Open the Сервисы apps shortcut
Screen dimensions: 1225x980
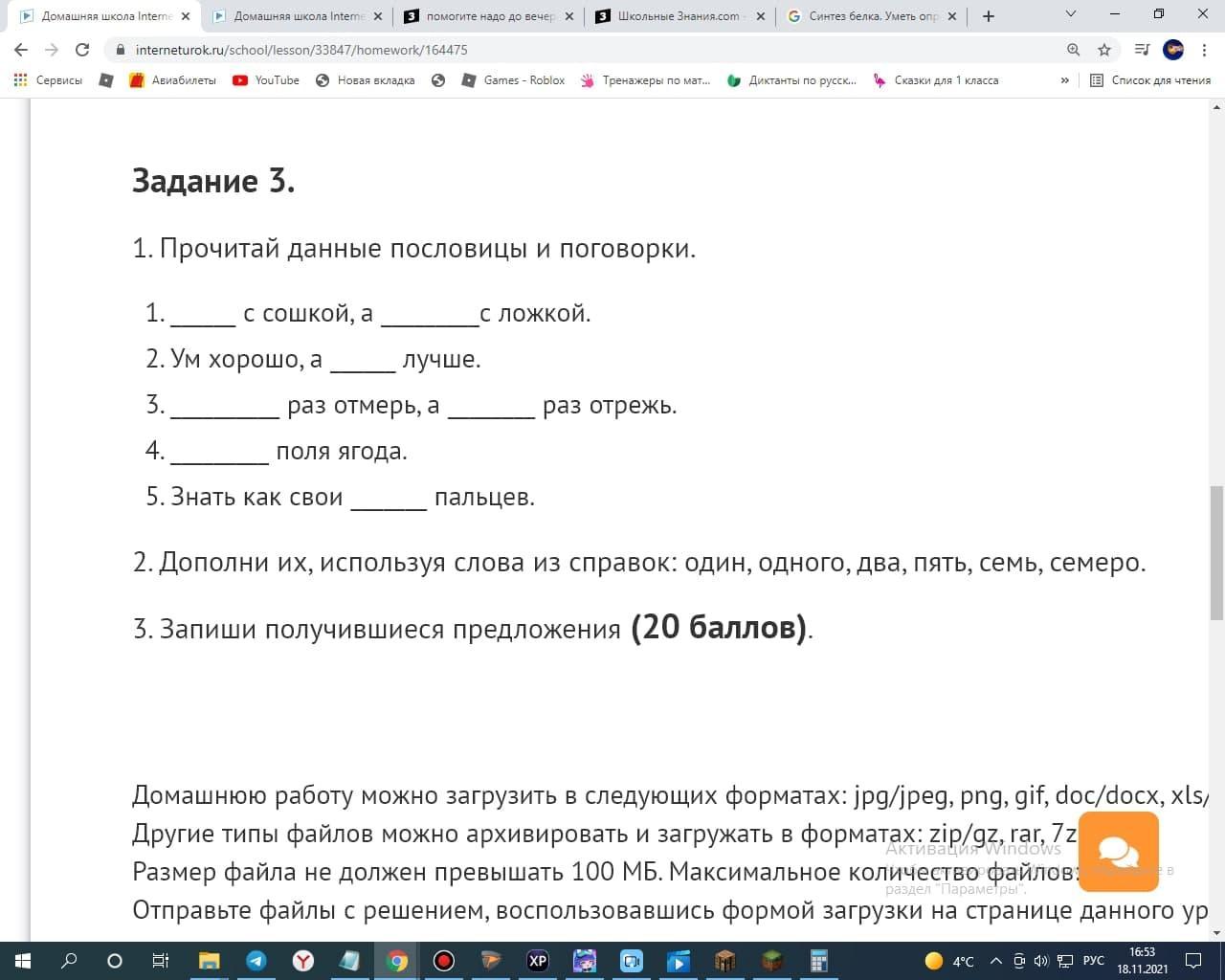point(48,80)
